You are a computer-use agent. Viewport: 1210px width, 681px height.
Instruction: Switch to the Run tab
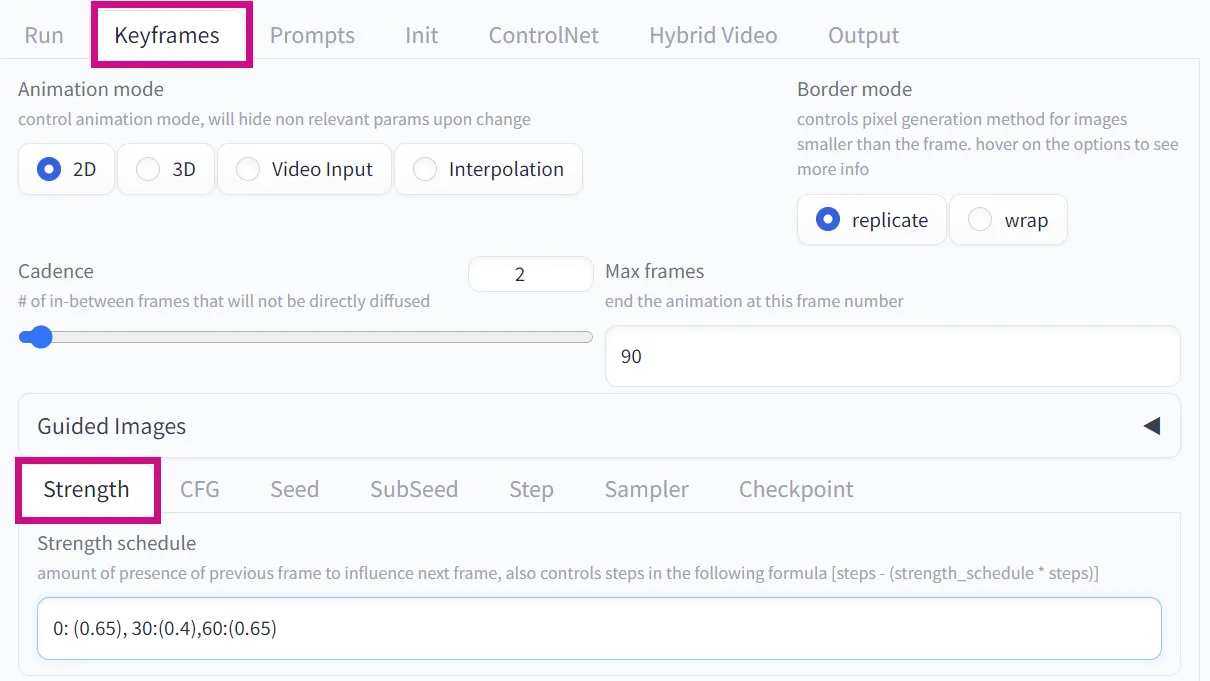(44, 35)
